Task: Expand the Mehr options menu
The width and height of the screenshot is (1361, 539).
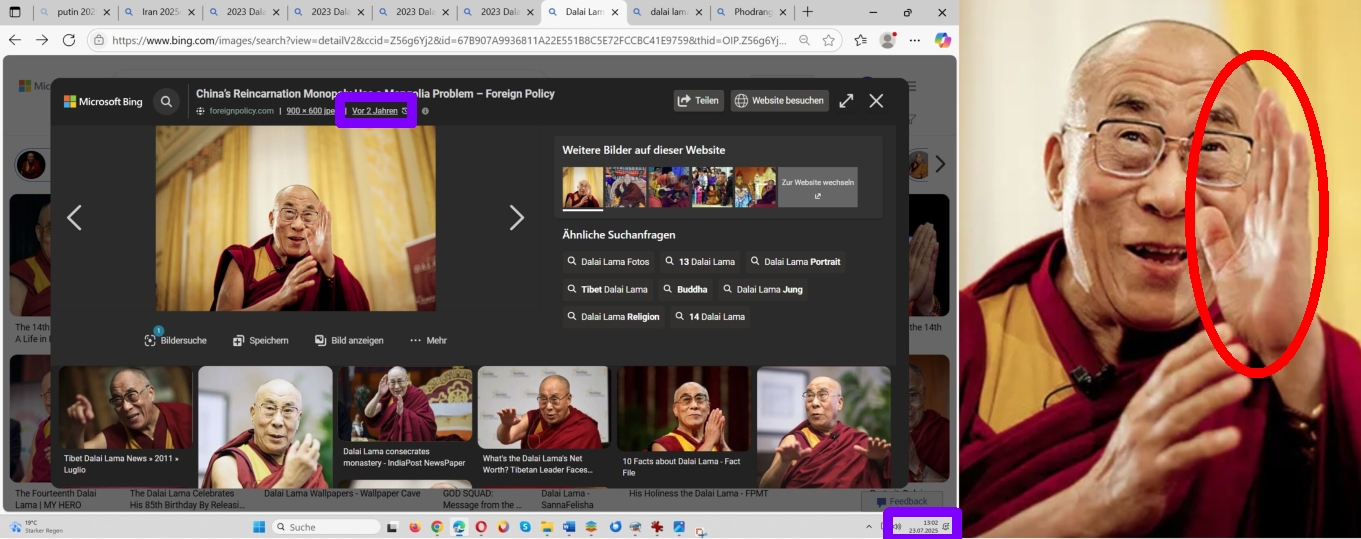Action: tap(428, 340)
